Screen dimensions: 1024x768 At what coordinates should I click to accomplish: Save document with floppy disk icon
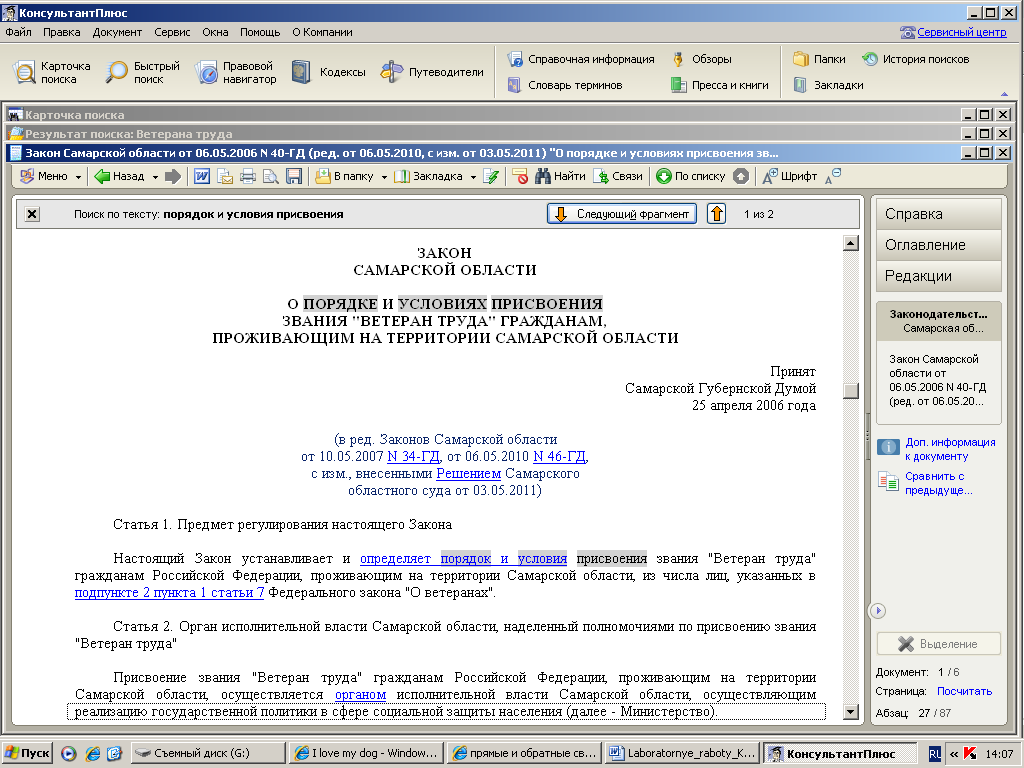click(294, 176)
